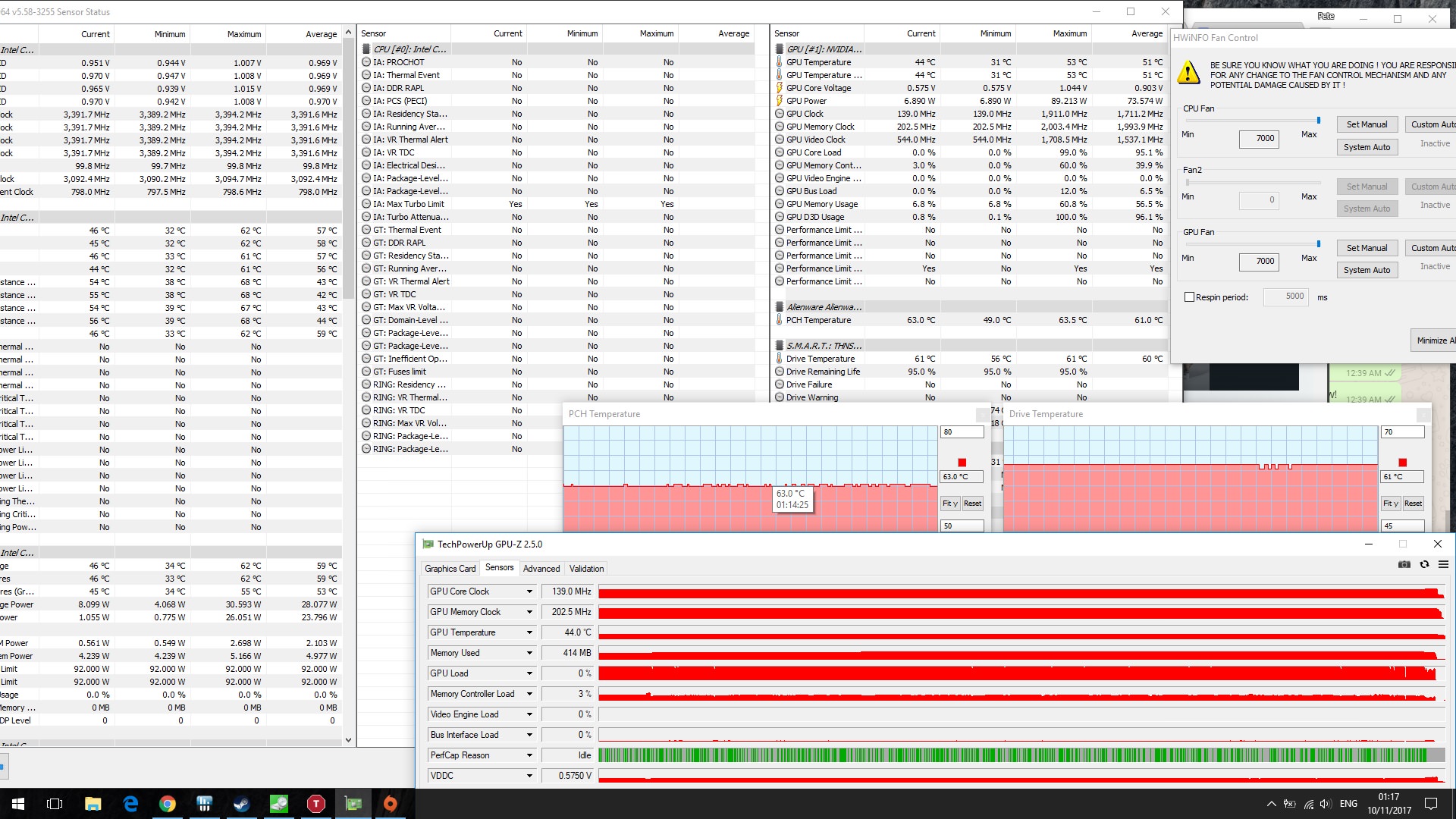The width and height of the screenshot is (1456, 819).
Task: Click PCH Temperature thermometer icon in sensor list
Action: coord(779,320)
